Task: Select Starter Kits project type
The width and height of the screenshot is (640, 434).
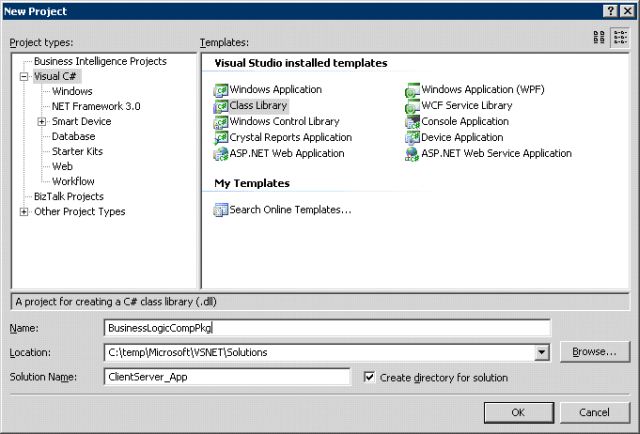Action: pyautogui.click(x=77, y=152)
